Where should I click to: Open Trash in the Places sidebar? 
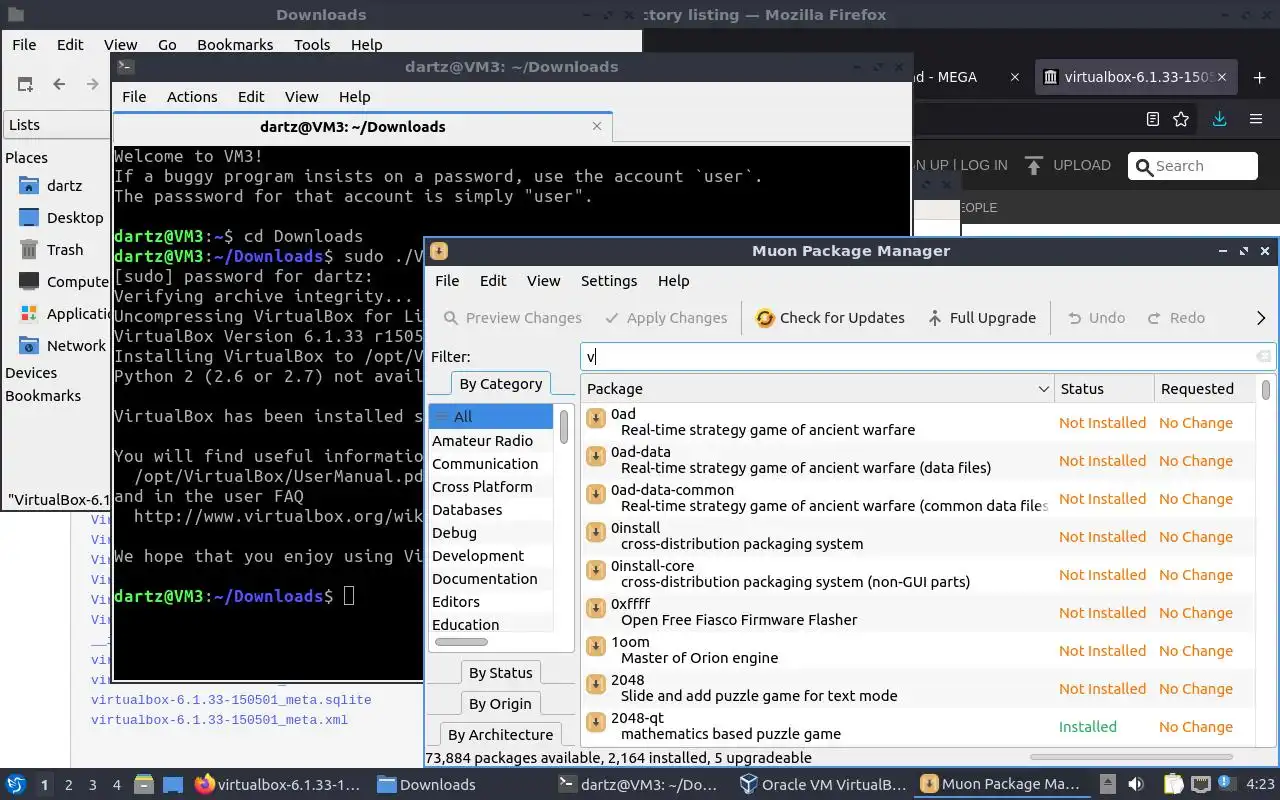click(65, 250)
